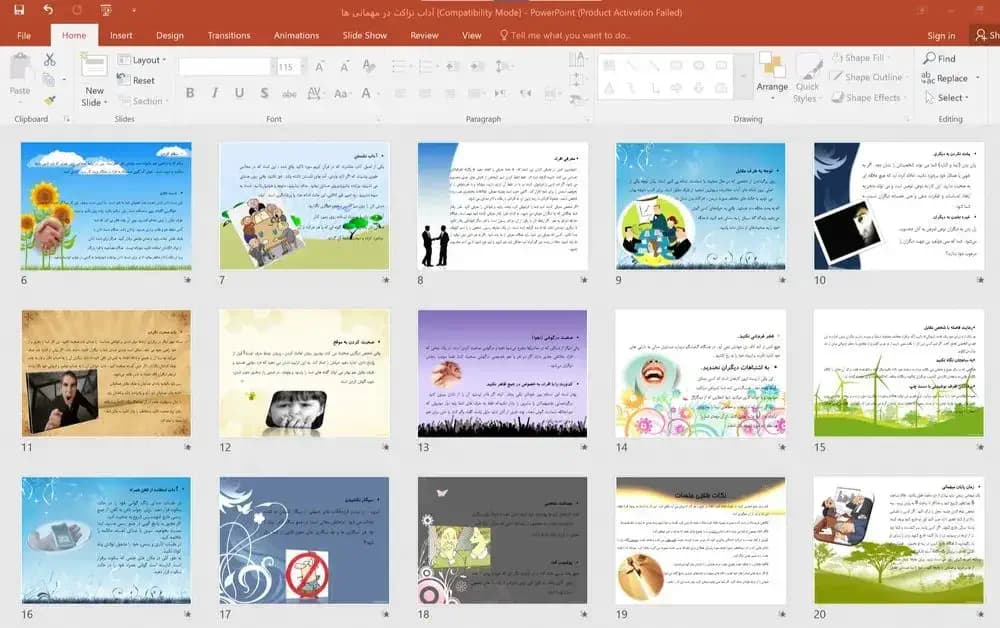The image size is (1000, 628).
Task: Select slide 17 no-smoking sign thumbnail
Action: (x=304, y=541)
